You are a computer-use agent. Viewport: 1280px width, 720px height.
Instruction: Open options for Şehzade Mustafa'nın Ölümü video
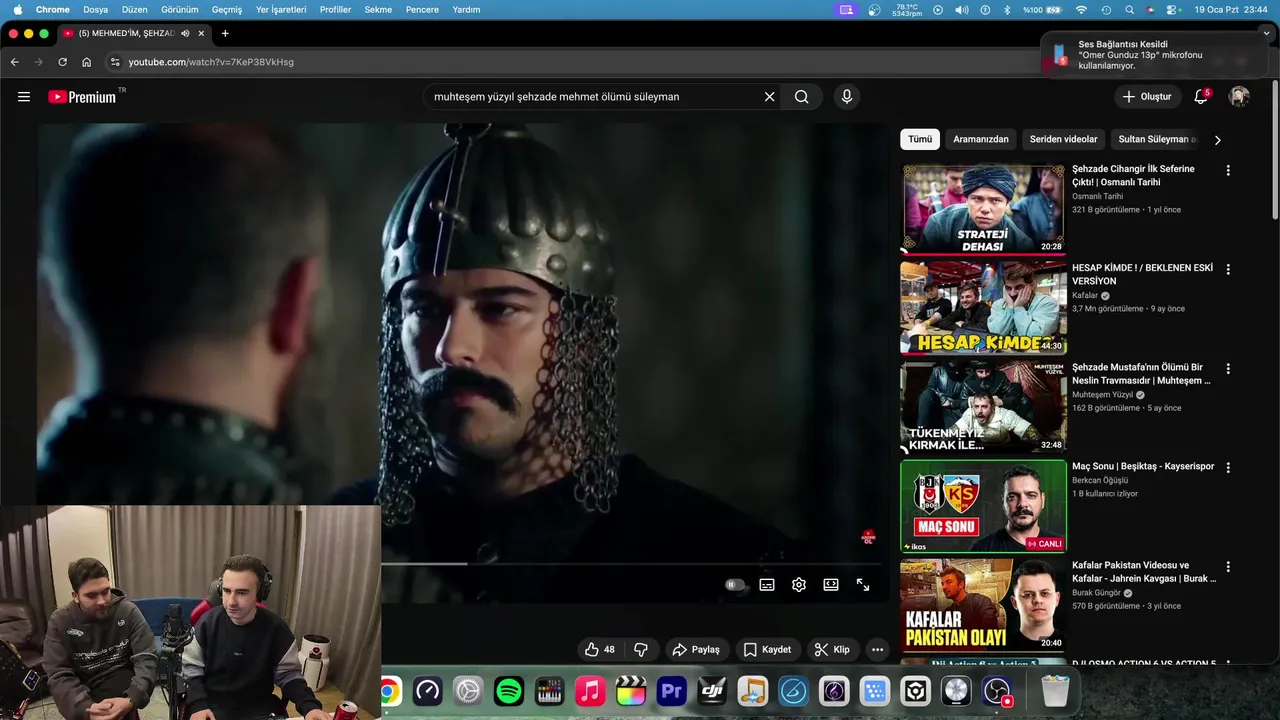pos(1228,369)
